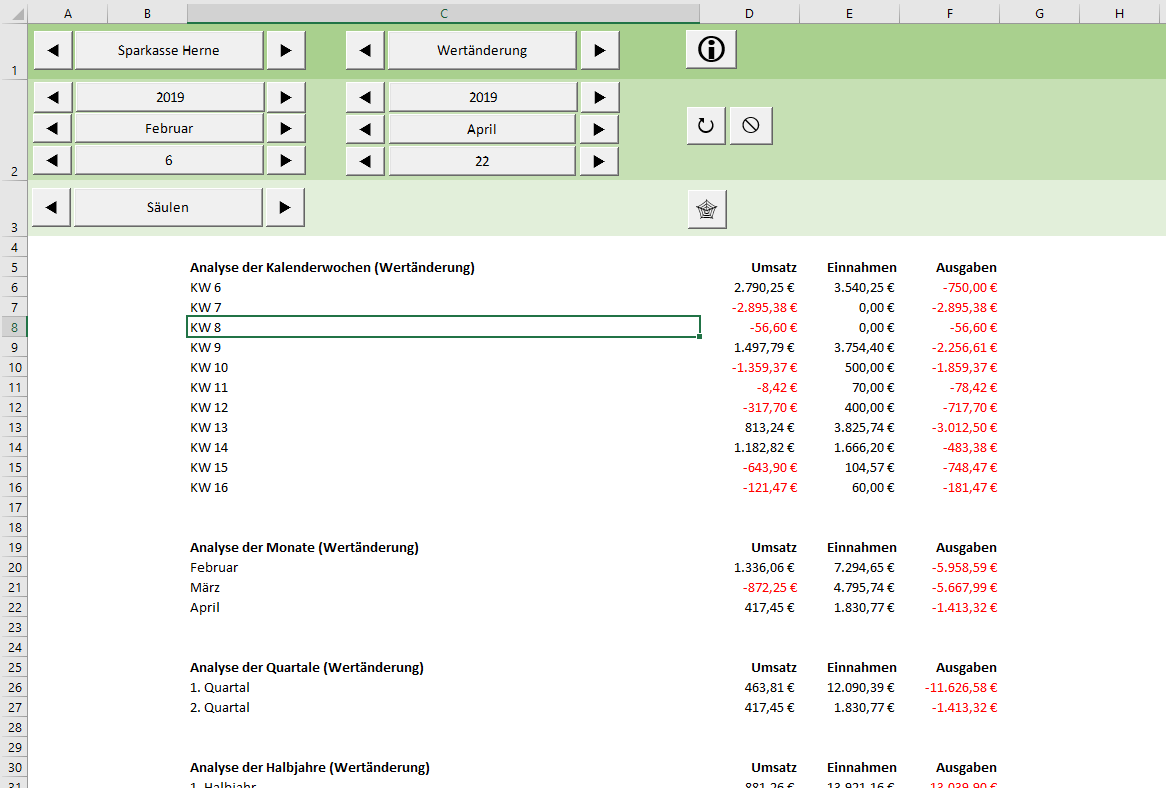
Task: Click left arrow of 2019 above April
Action: click(365, 97)
